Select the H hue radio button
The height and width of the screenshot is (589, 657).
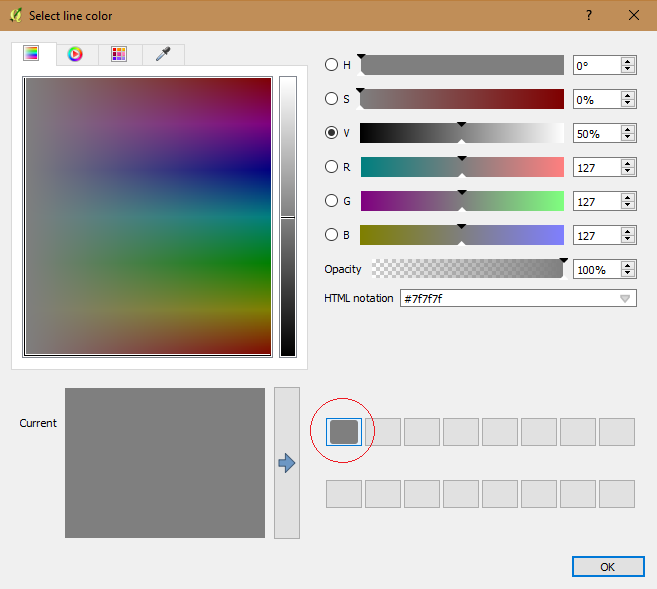click(332, 65)
